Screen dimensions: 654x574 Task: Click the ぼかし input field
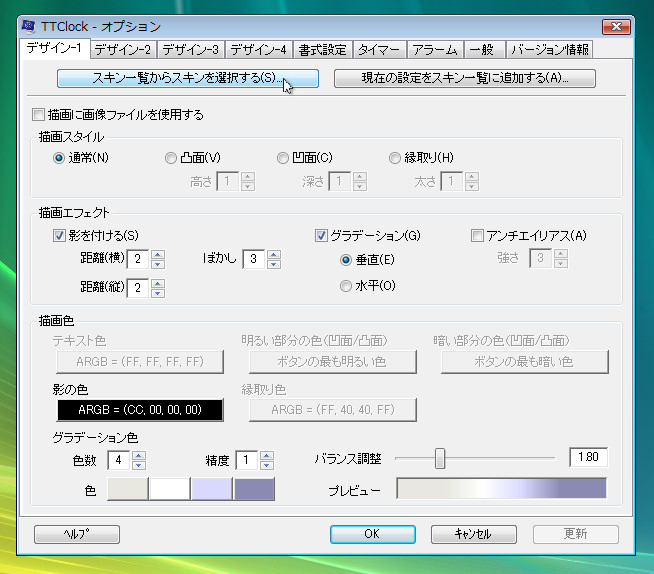click(x=254, y=259)
